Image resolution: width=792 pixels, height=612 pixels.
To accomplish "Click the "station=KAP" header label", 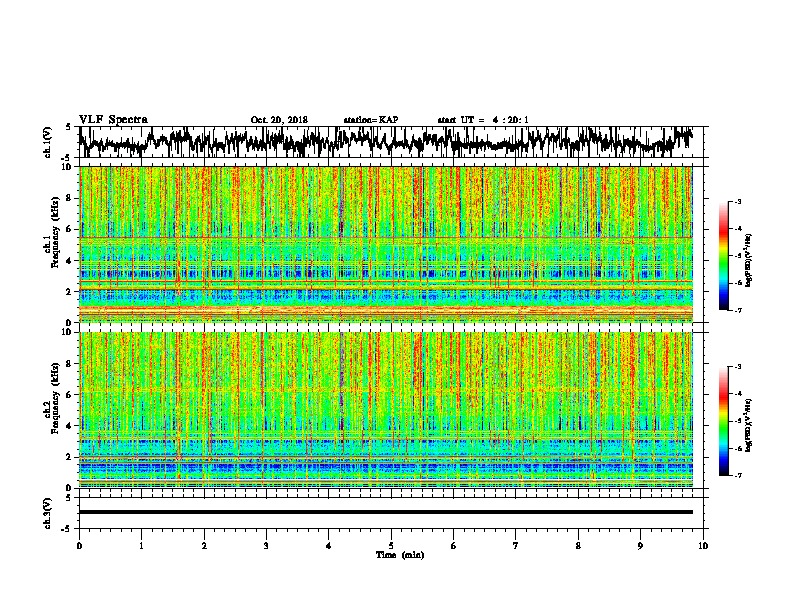I will coord(371,120).
